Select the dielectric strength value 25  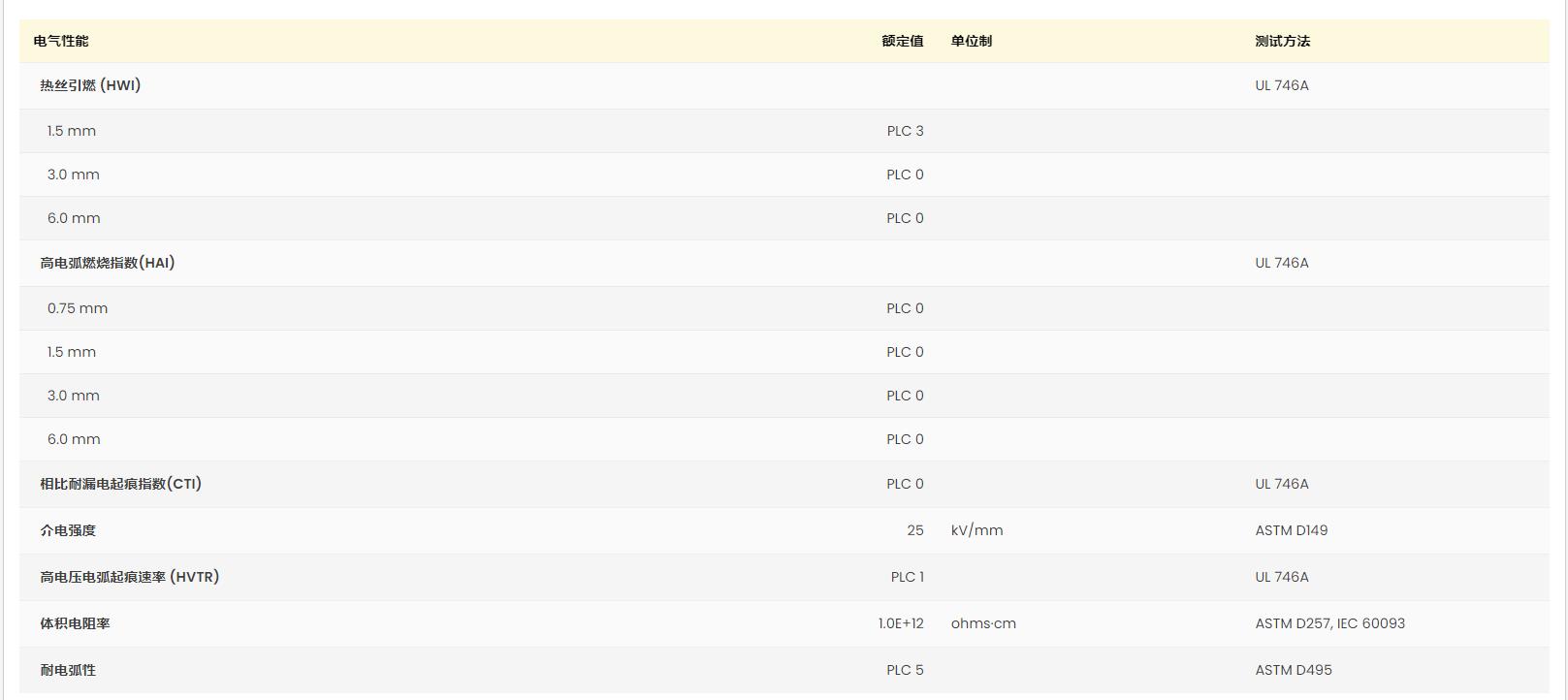[914, 530]
